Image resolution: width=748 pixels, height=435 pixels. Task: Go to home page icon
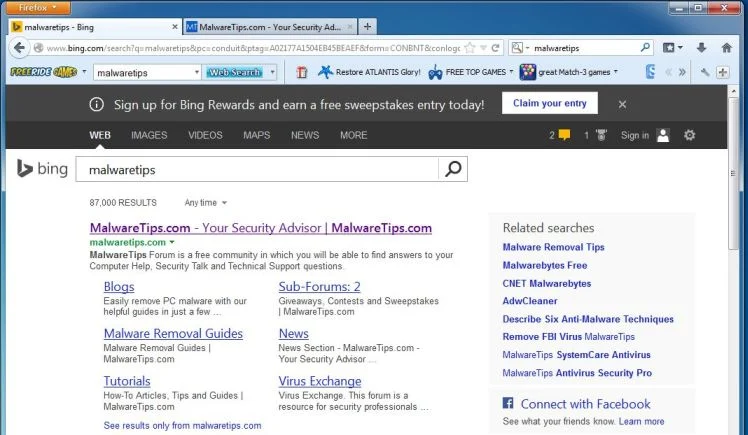(x=727, y=48)
